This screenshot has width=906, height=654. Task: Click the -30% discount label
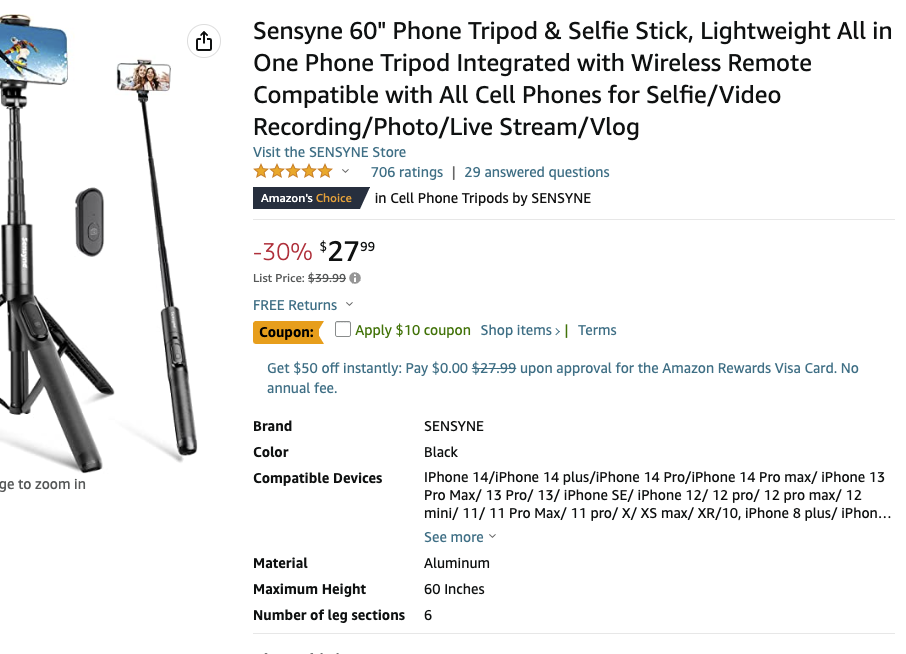click(x=284, y=253)
